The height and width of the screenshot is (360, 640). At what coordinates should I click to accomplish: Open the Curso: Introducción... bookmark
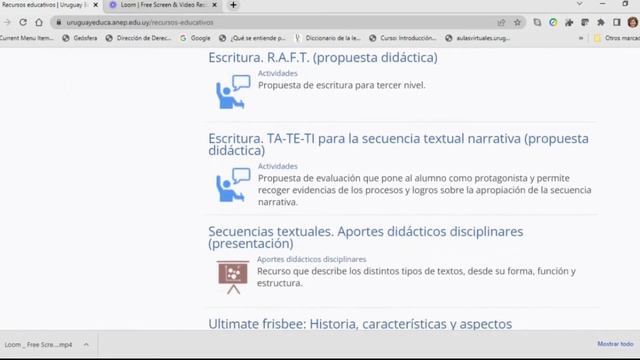[403, 38]
